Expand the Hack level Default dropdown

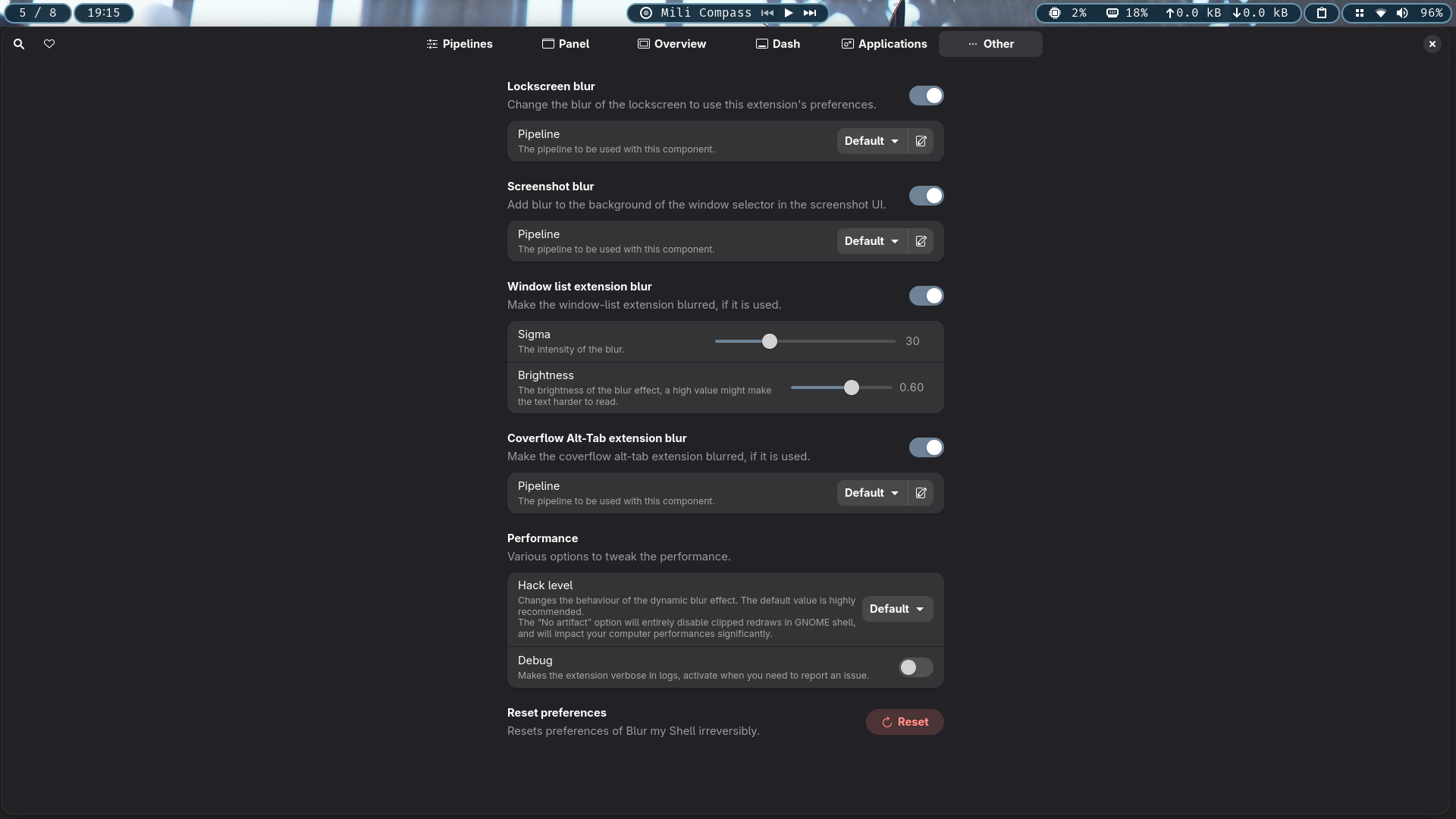896,609
